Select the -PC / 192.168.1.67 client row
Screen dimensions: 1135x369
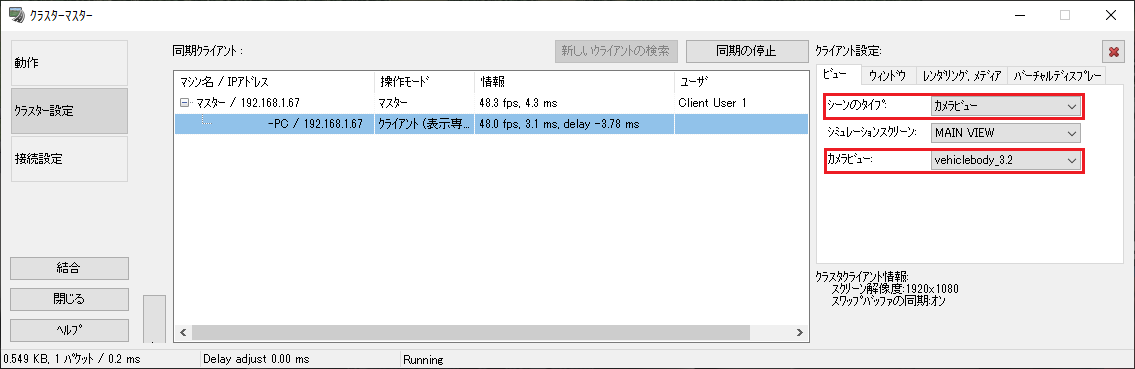(491, 124)
